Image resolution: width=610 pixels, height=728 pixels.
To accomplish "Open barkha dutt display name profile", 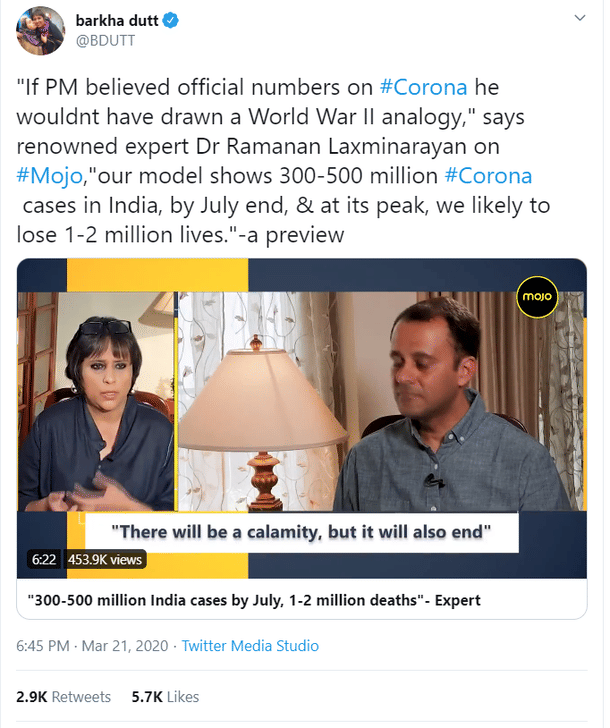I will pyautogui.click(x=118, y=20).
